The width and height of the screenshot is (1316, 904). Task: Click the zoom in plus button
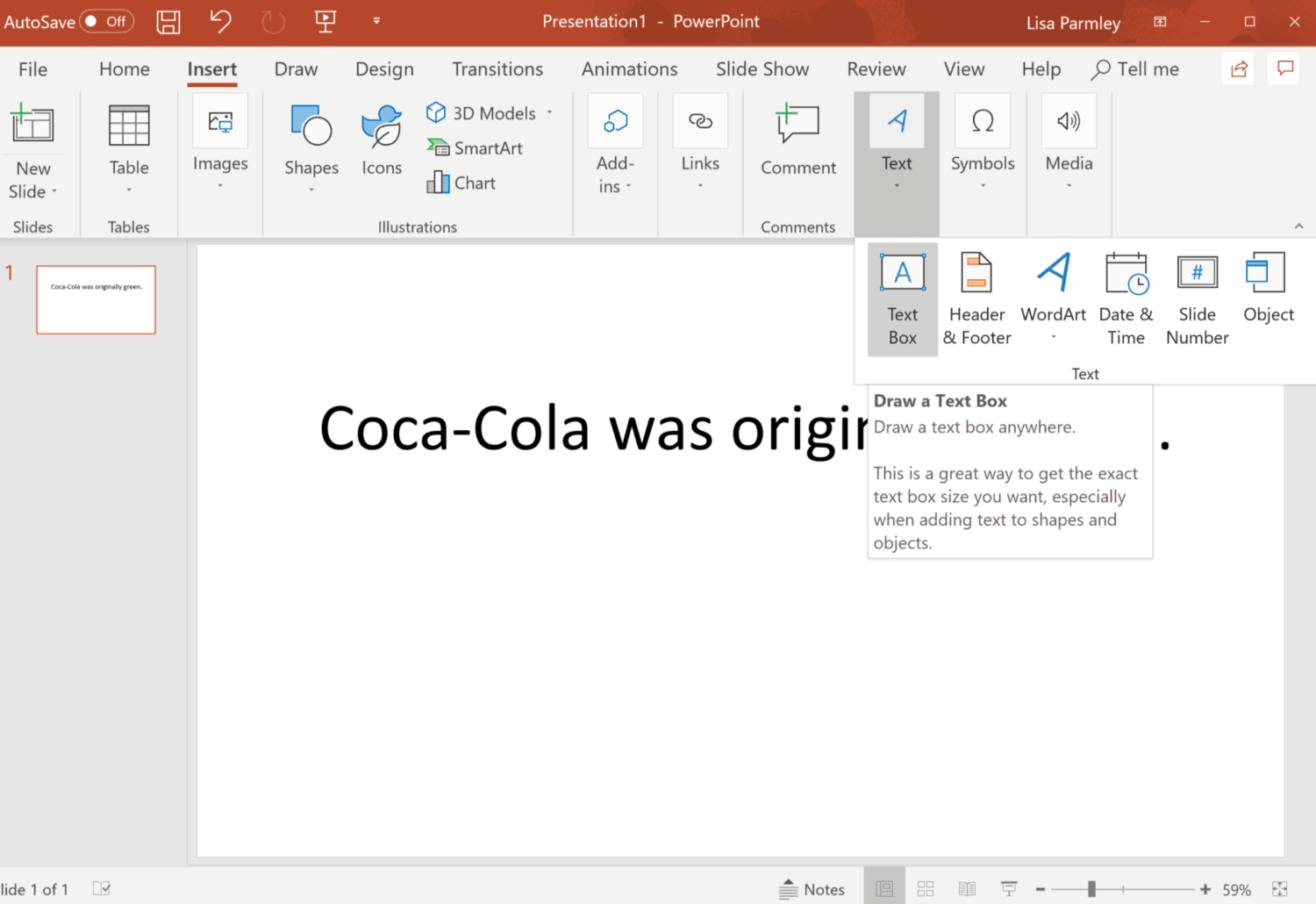click(x=1205, y=889)
